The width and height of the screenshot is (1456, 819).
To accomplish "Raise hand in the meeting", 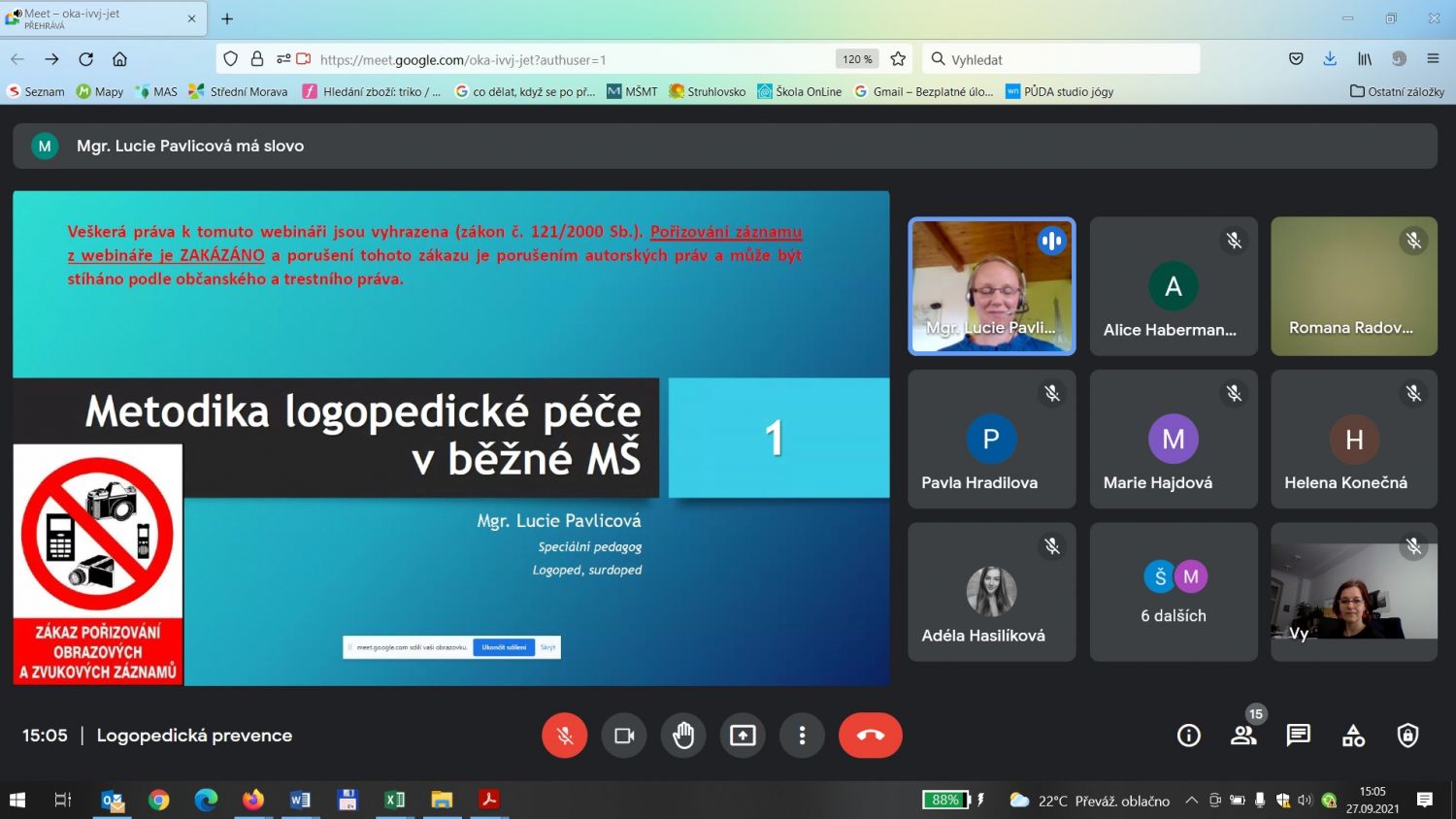I will point(683,736).
